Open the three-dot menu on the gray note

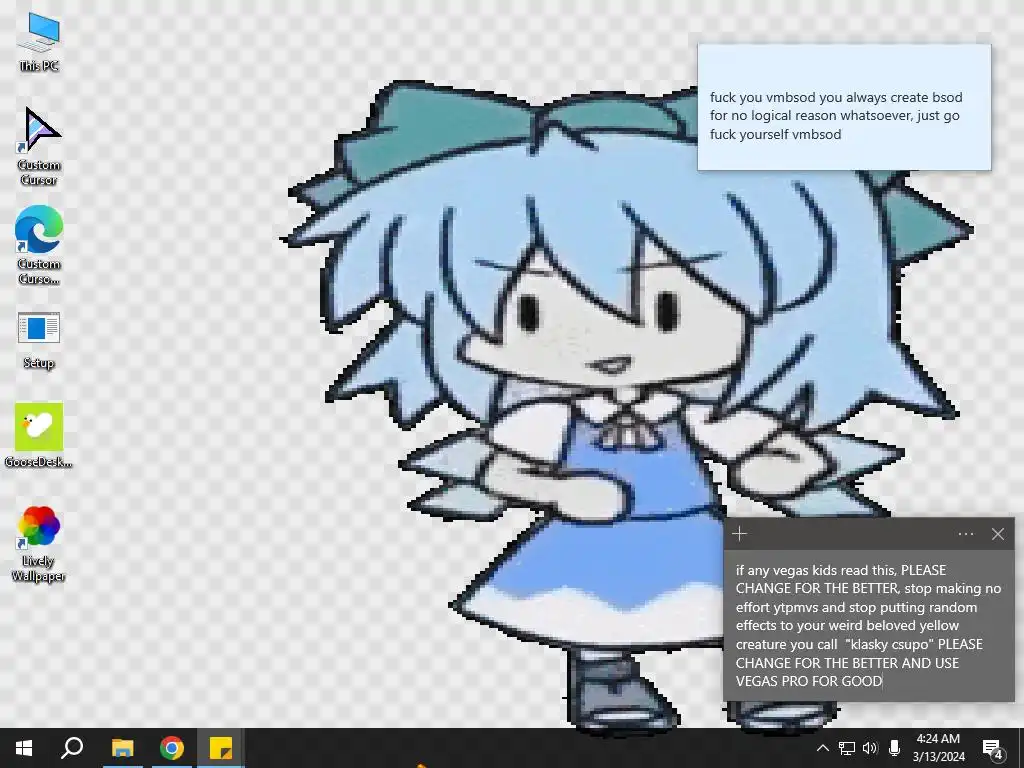click(966, 534)
